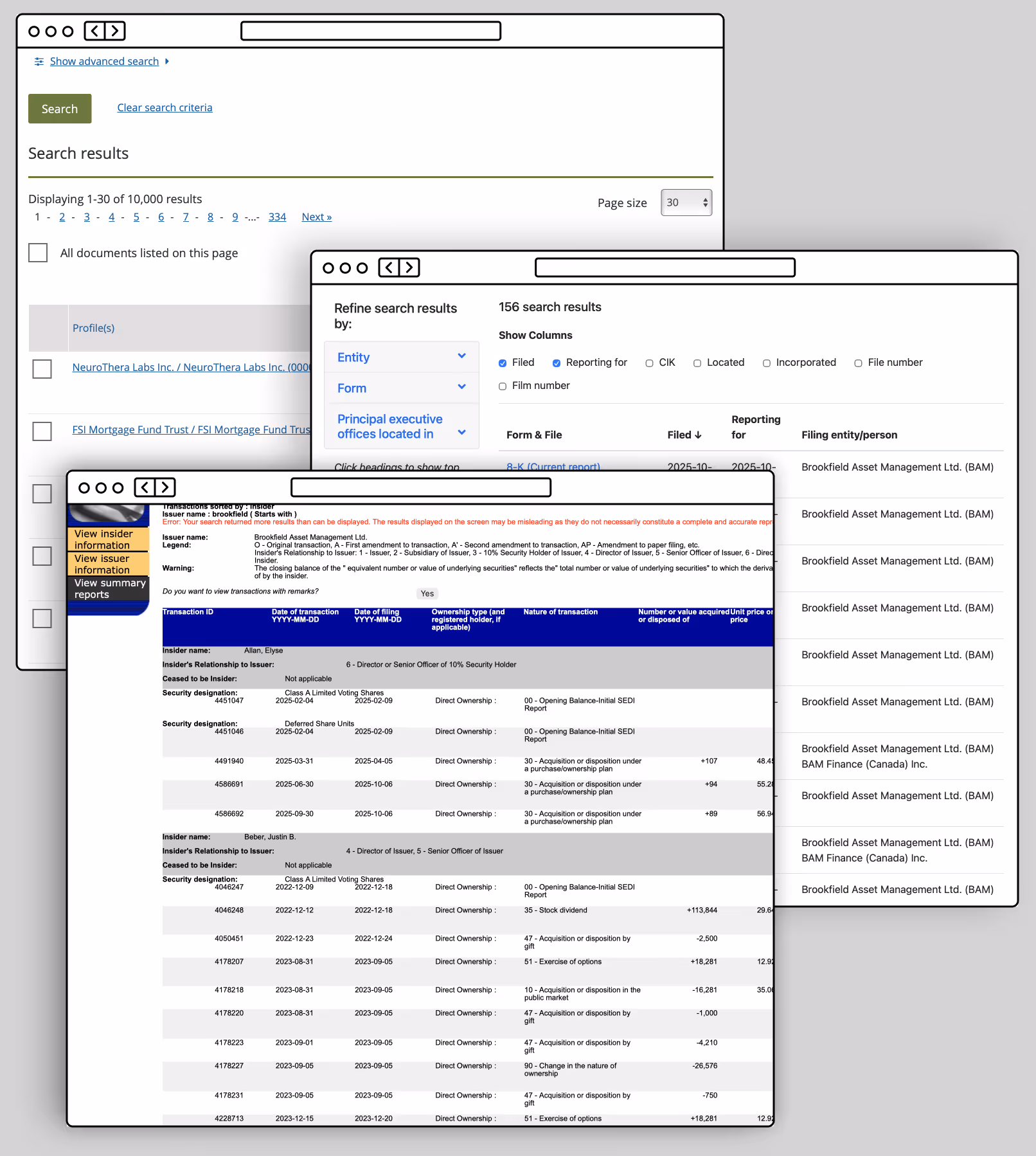Select first BAM Finance (Canada) Inc. entry
The image size is (1036, 1156).
pos(864,764)
